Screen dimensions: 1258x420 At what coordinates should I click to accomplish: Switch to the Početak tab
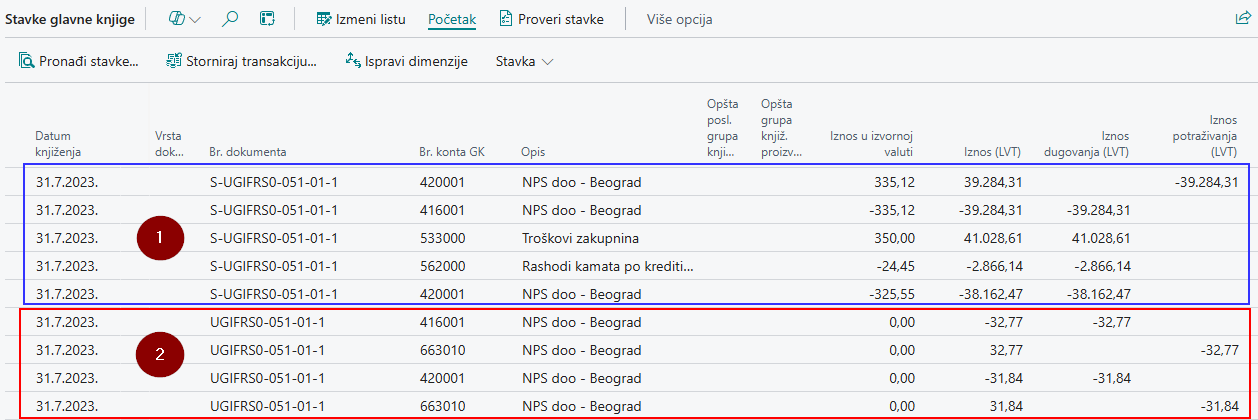(452, 19)
